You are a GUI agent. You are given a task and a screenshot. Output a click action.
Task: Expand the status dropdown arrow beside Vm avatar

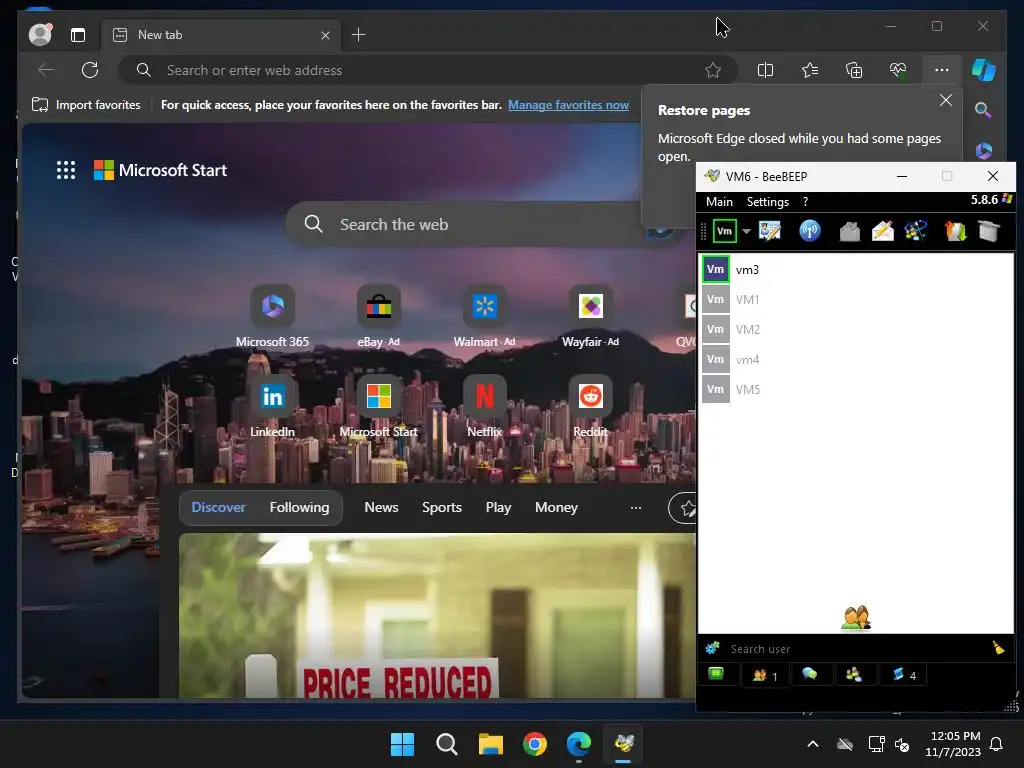[746, 231]
